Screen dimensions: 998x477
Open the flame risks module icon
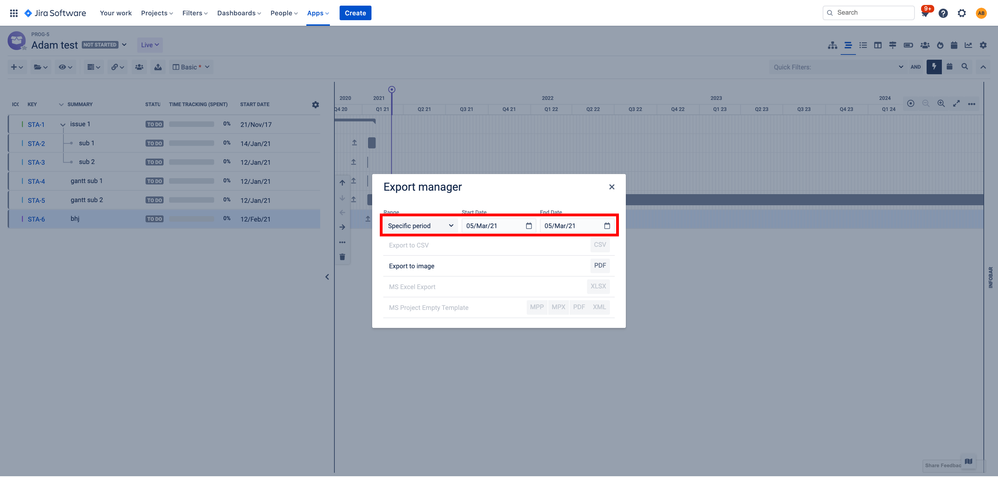[x=939, y=45]
